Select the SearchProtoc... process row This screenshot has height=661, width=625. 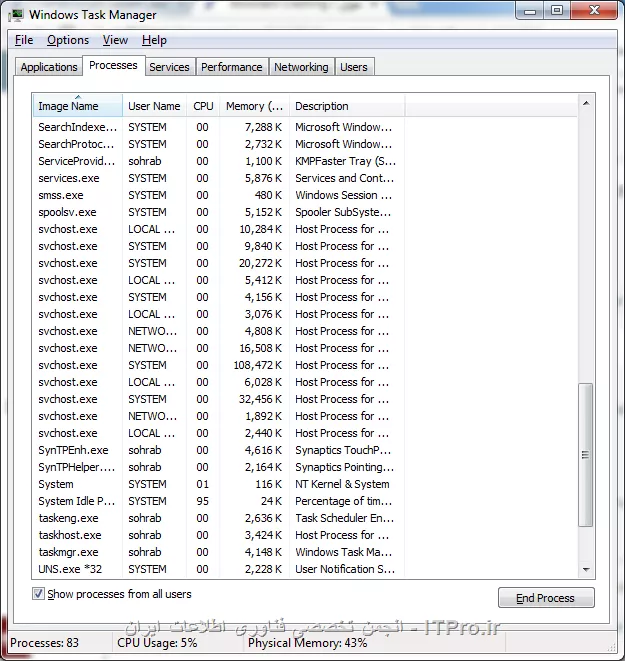(219, 144)
